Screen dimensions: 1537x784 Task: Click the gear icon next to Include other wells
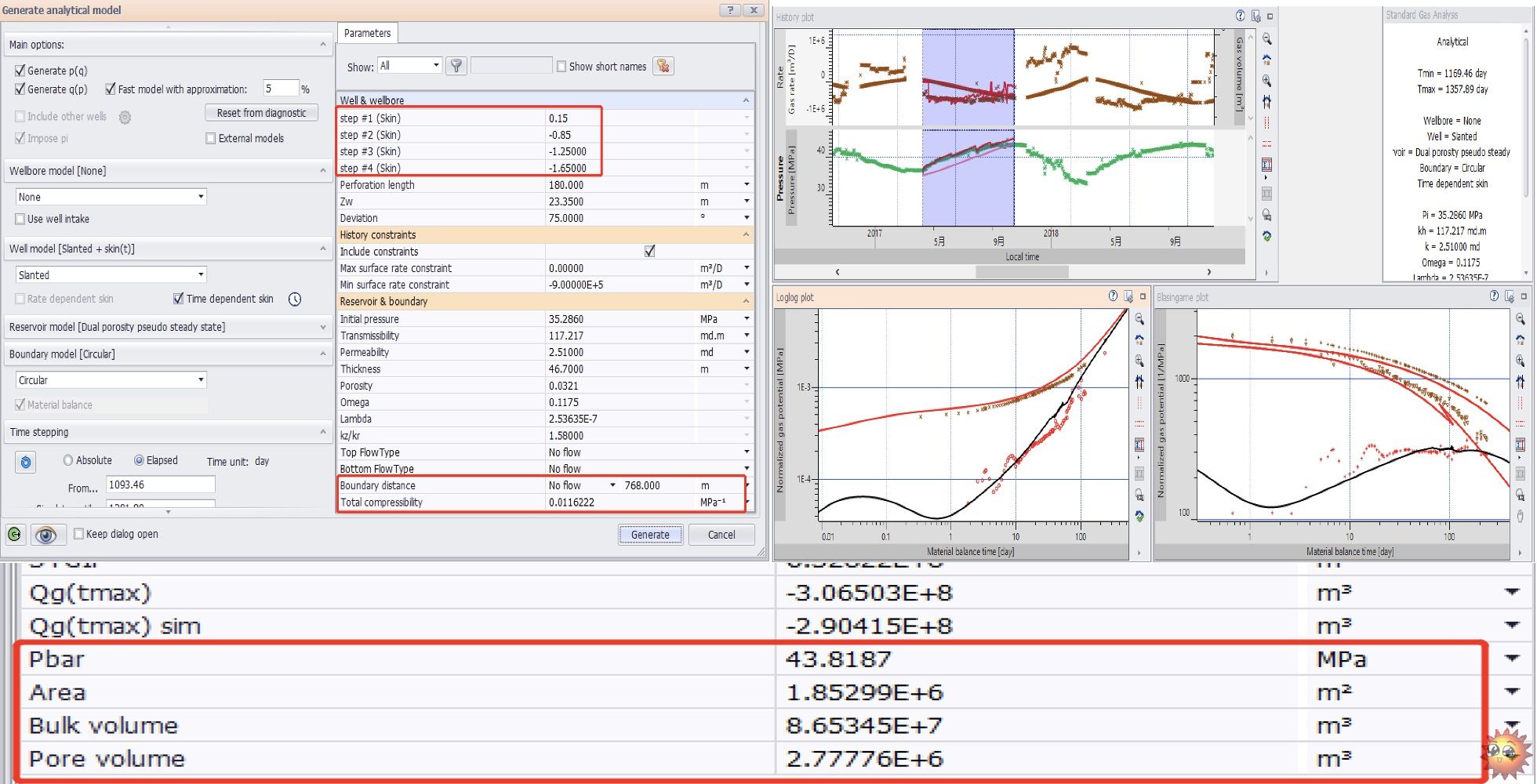pos(125,118)
